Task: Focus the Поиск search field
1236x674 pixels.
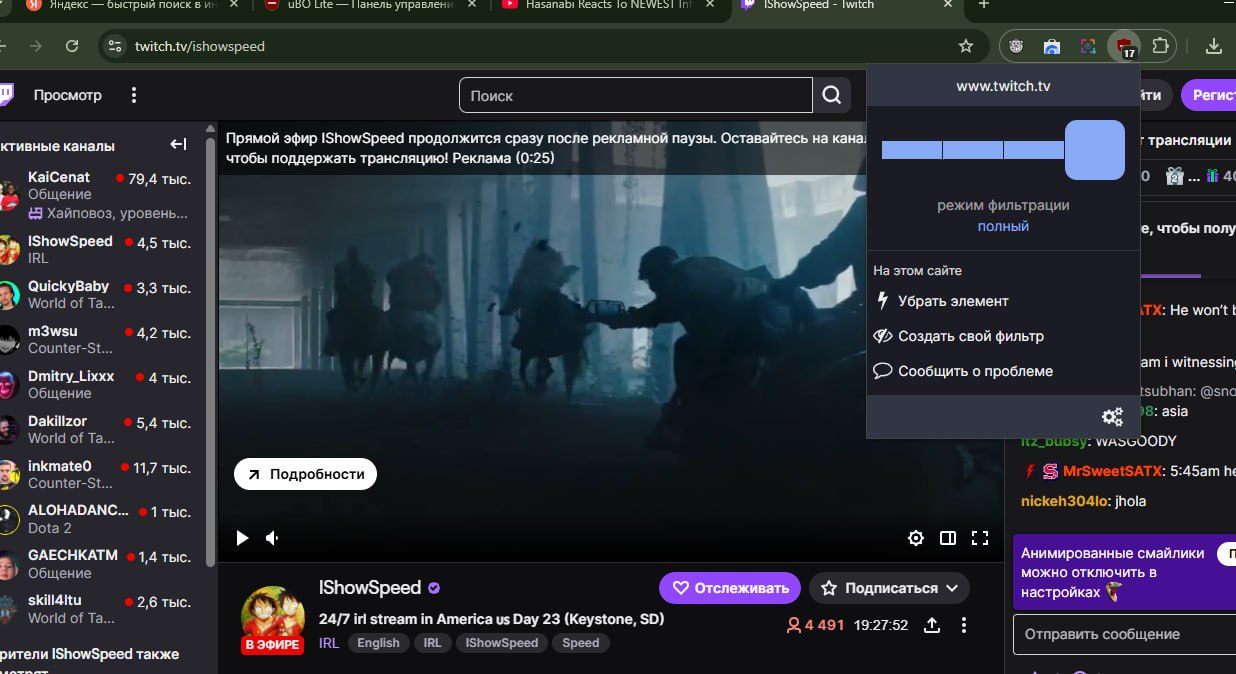Action: point(635,95)
